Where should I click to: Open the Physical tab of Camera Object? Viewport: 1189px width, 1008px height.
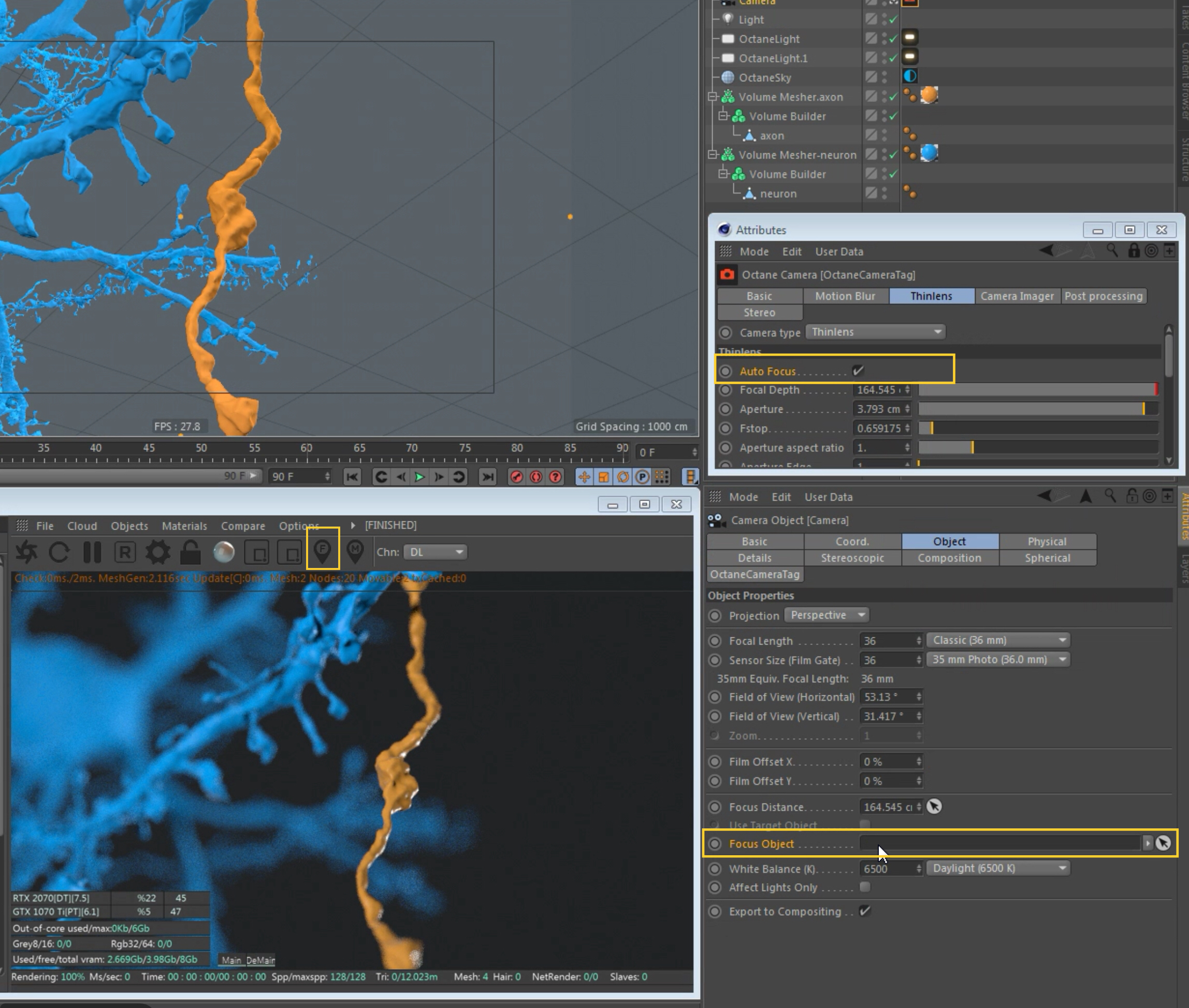coord(1047,541)
